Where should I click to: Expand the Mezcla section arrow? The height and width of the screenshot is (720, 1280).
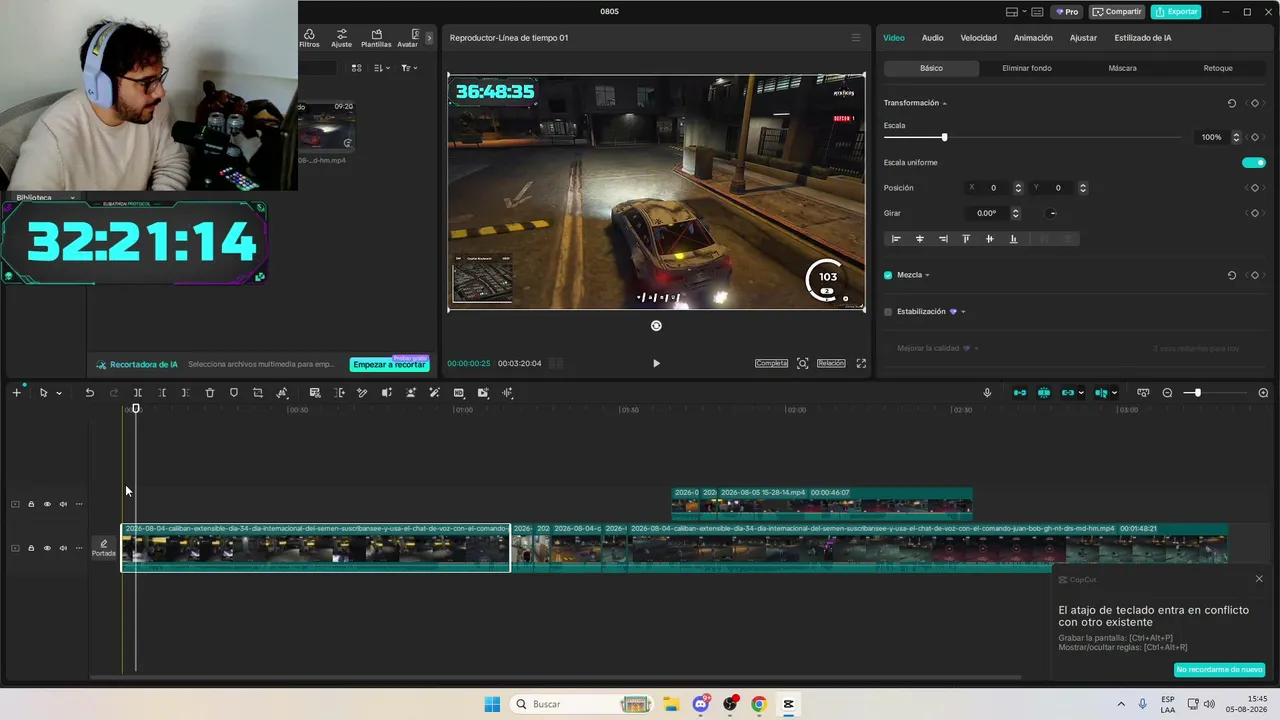click(927, 275)
